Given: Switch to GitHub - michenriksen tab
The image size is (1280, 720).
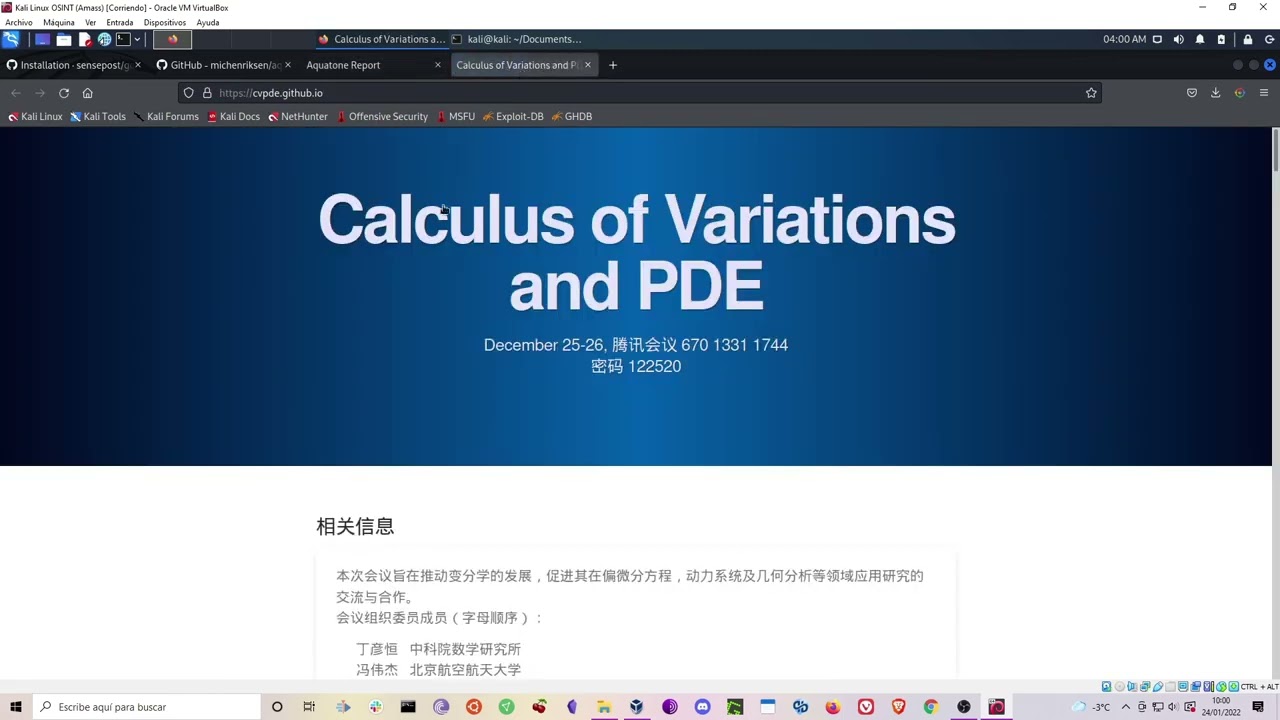Looking at the screenshot, I should click(226, 65).
